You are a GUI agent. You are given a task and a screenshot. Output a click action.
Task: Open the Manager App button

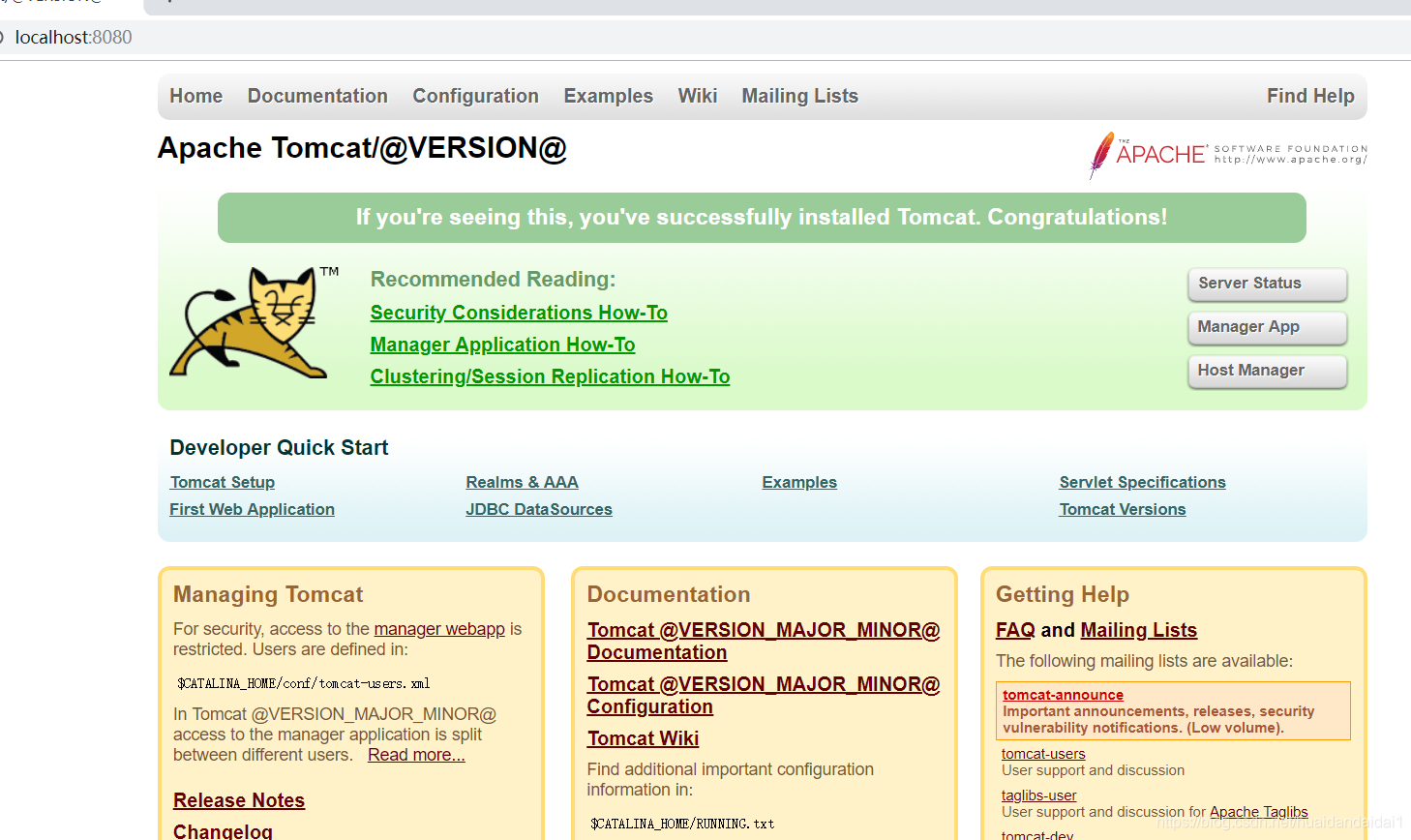1267,327
